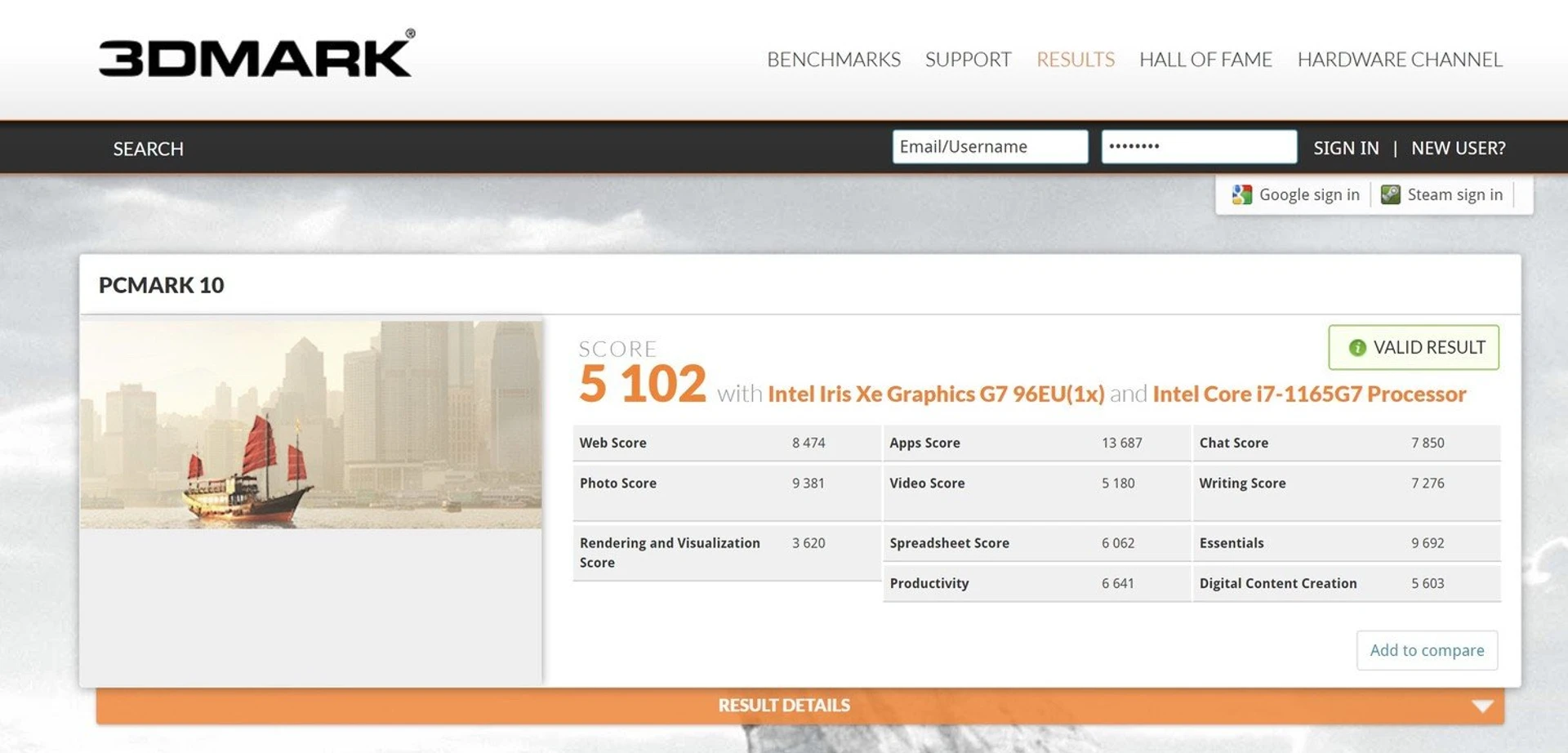Click the Productivity label
This screenshot has width=1568, height=753.
(x=929, y=583)
